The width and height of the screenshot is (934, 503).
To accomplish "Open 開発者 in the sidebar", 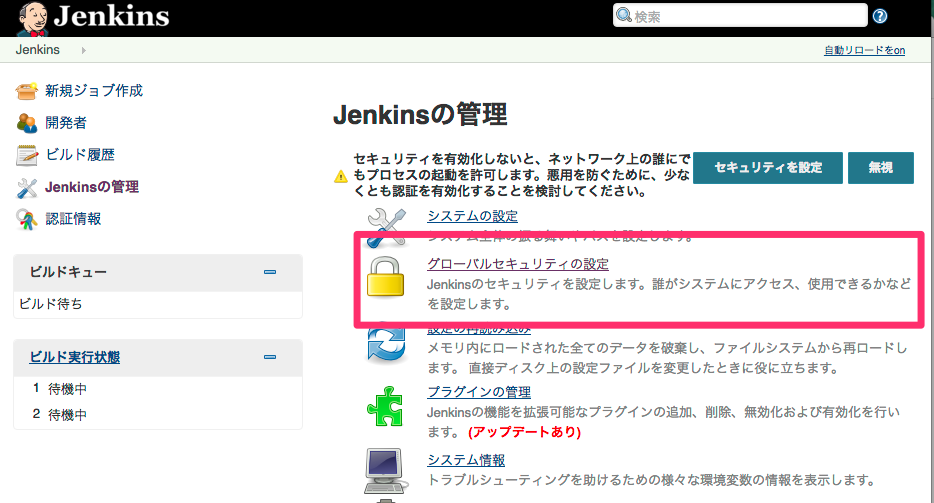I will point(66,123).
